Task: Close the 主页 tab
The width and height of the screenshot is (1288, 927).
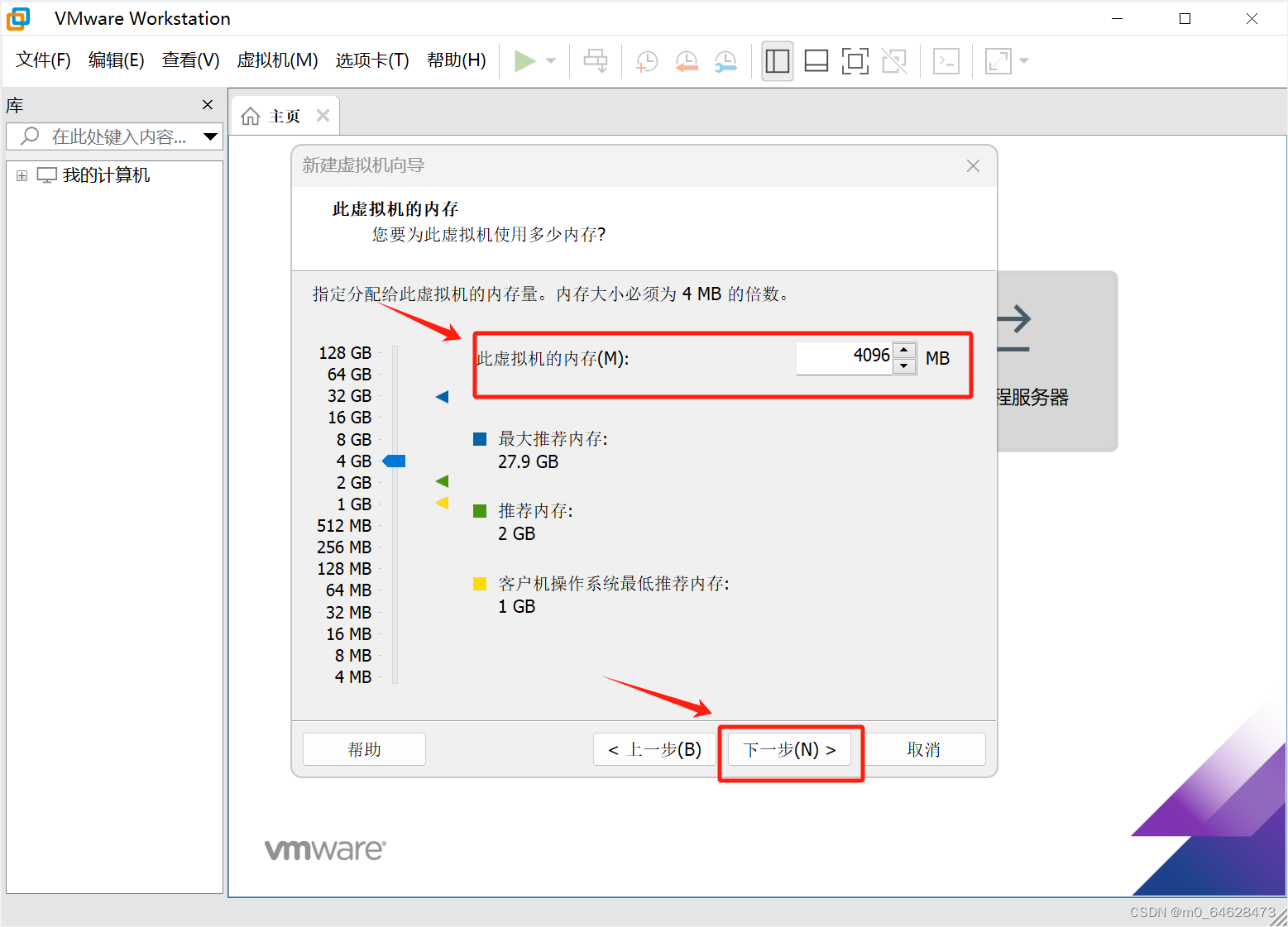Action: coord(323,116)
